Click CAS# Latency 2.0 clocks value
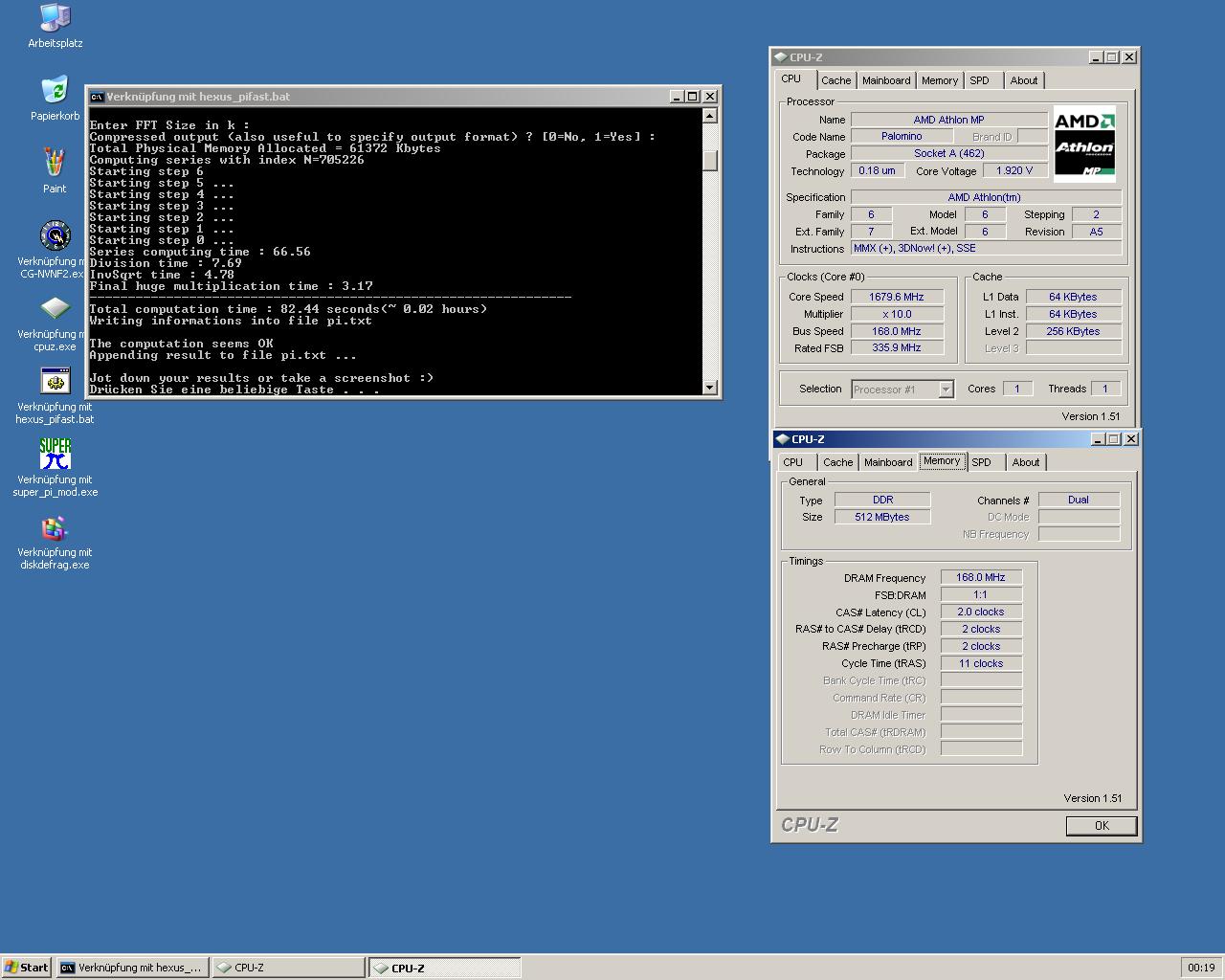This screenshot has height=980, width=1225. 981,612
